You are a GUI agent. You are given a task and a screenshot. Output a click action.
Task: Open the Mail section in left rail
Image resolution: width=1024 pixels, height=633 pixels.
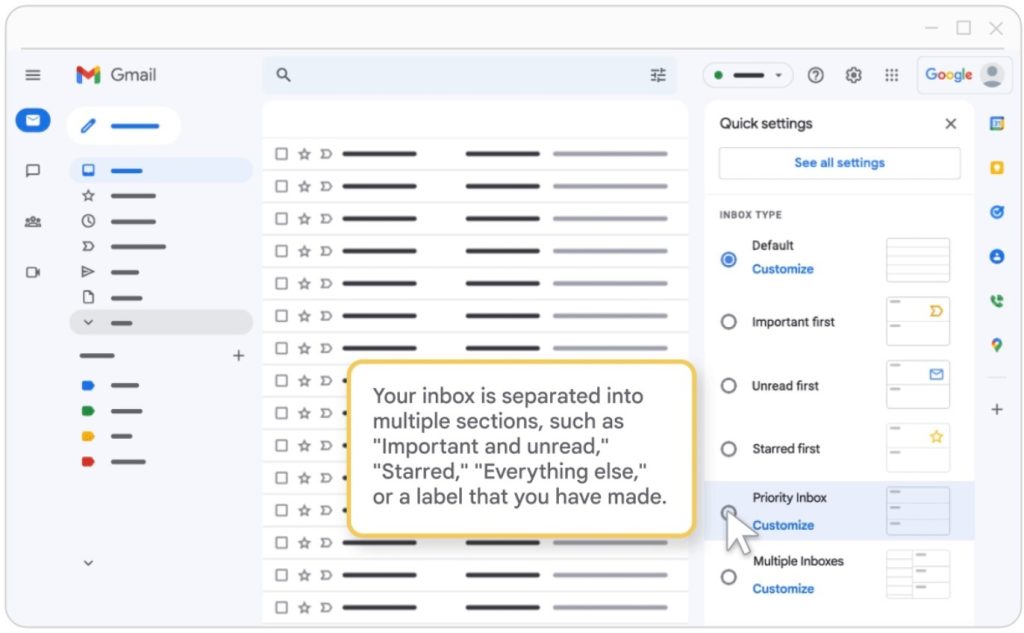(33, 120)
